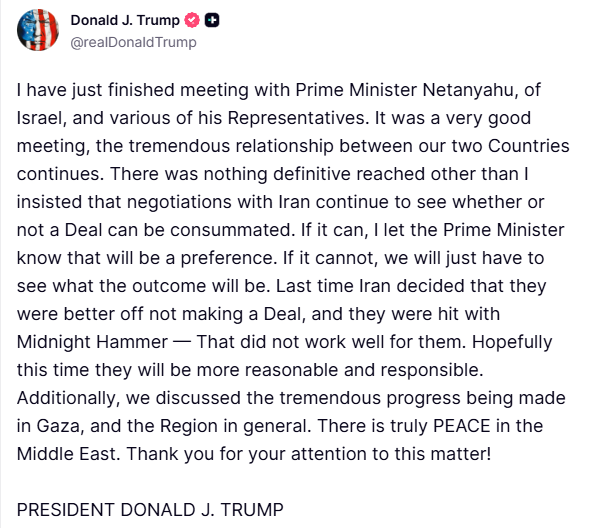Select the PRESIDENT DONALD J. TRUMP signature line
This screenshot has width=590, height=528.
click(150, 510)
